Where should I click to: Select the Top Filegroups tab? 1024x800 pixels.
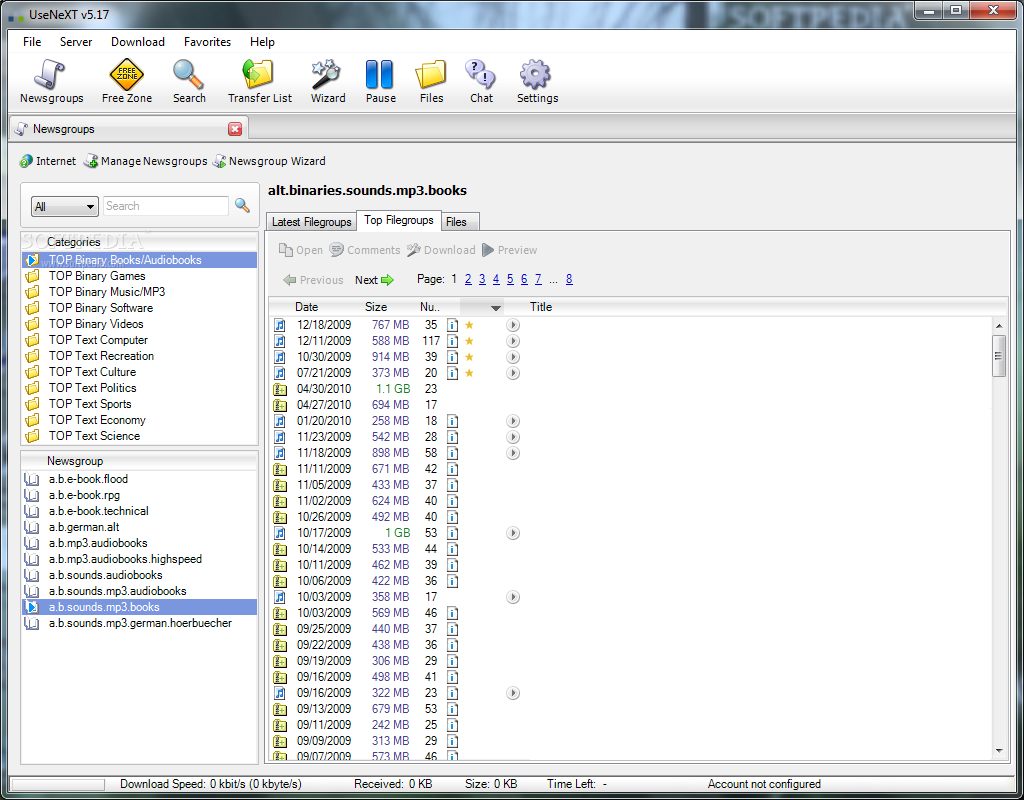[398, 220]
